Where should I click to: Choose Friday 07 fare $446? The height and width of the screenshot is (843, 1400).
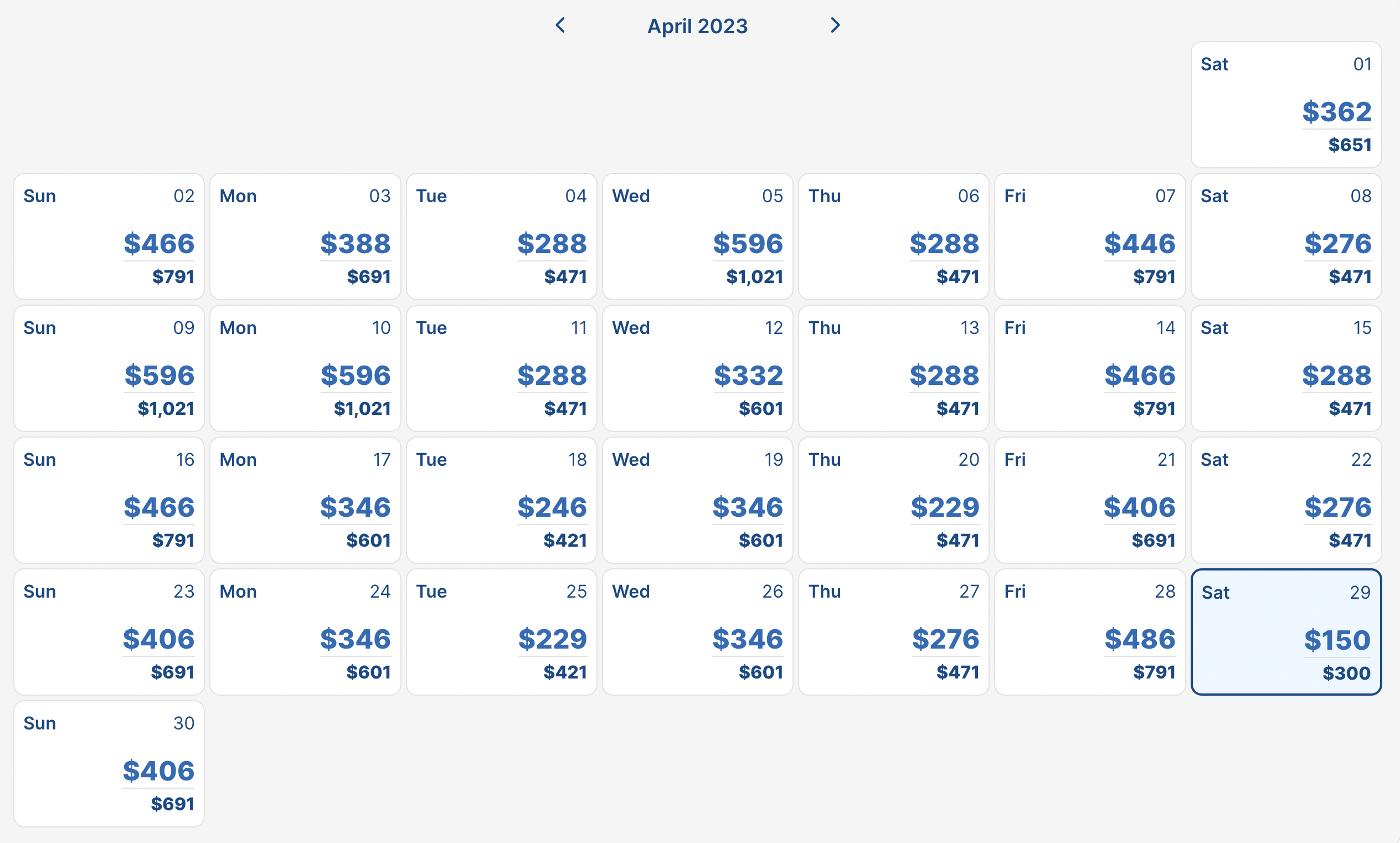coord(1089,237)
